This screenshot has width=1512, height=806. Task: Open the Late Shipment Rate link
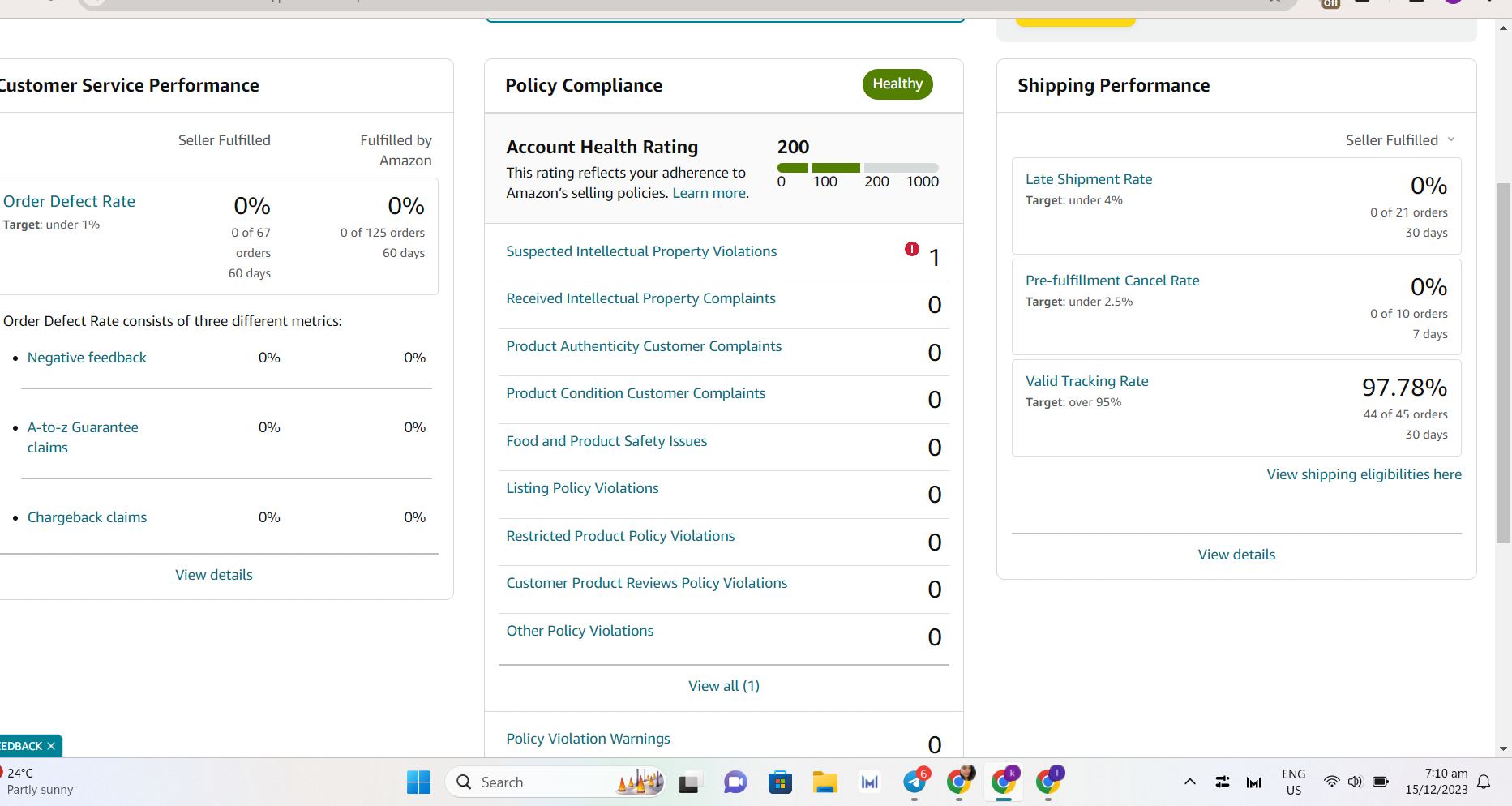coord(1089,179)
